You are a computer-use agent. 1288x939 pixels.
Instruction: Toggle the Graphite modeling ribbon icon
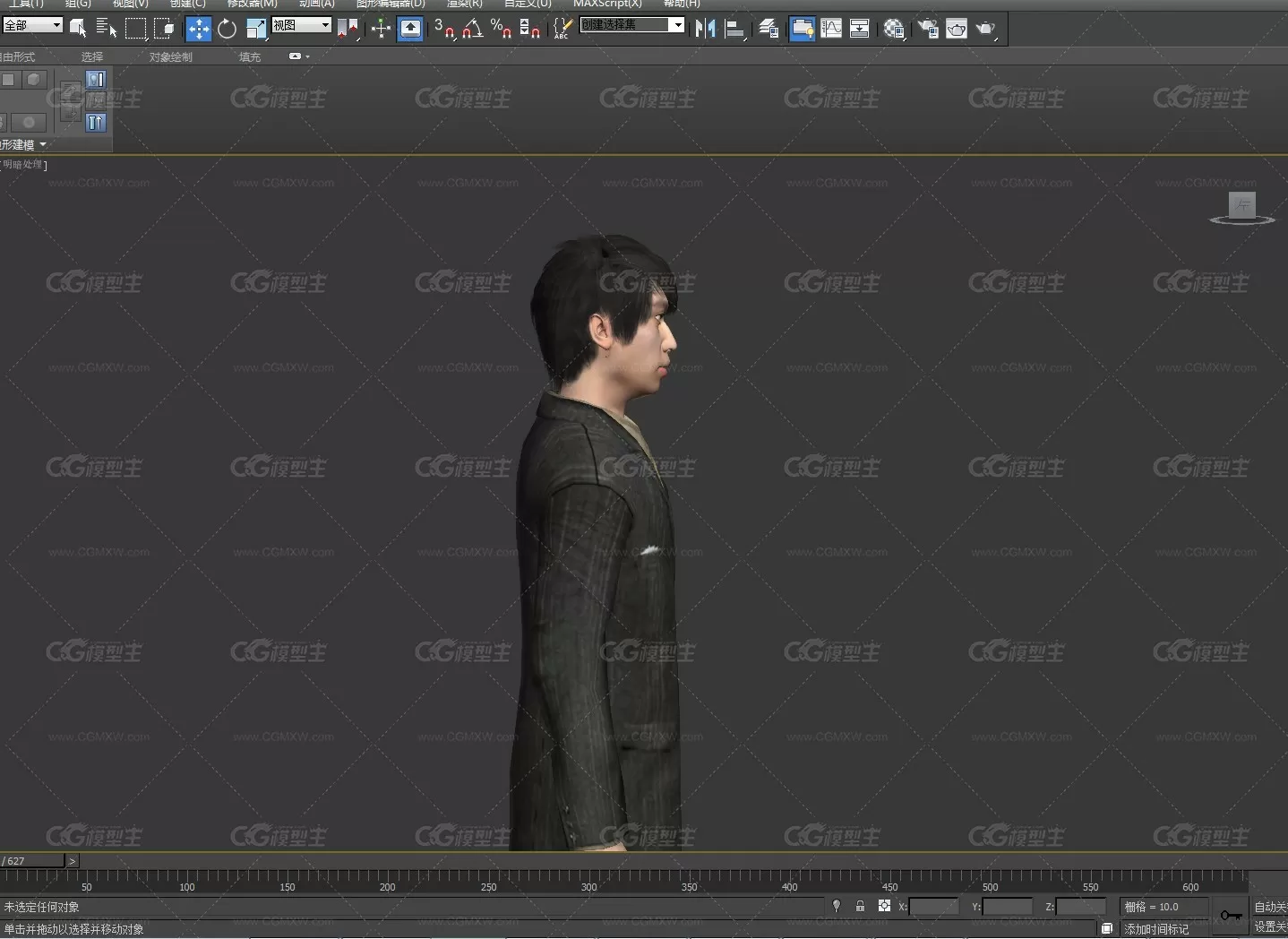[802, 29]
